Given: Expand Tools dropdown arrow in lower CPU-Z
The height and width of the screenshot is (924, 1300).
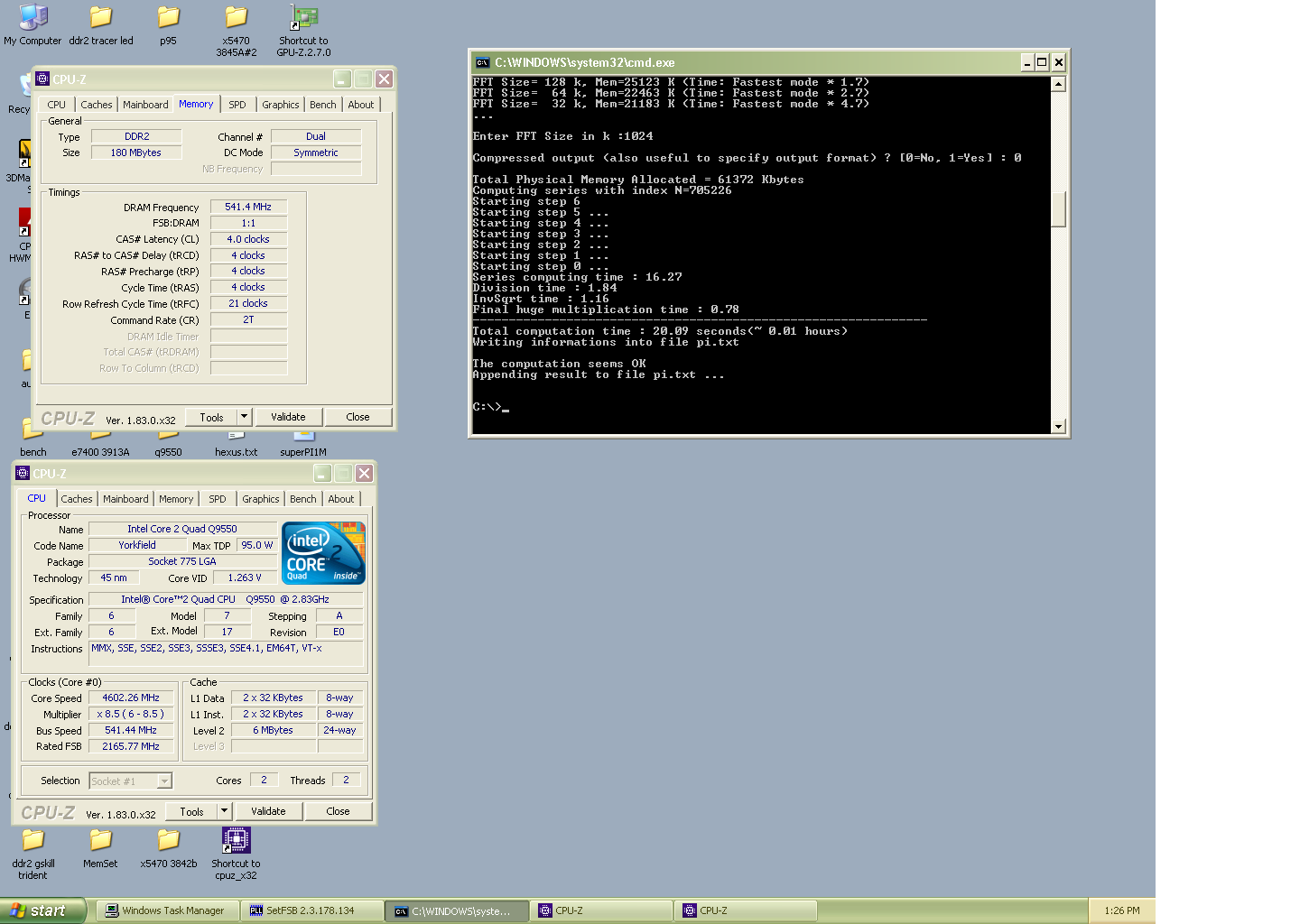Looking at the screenshot, I should click(224, 811).
